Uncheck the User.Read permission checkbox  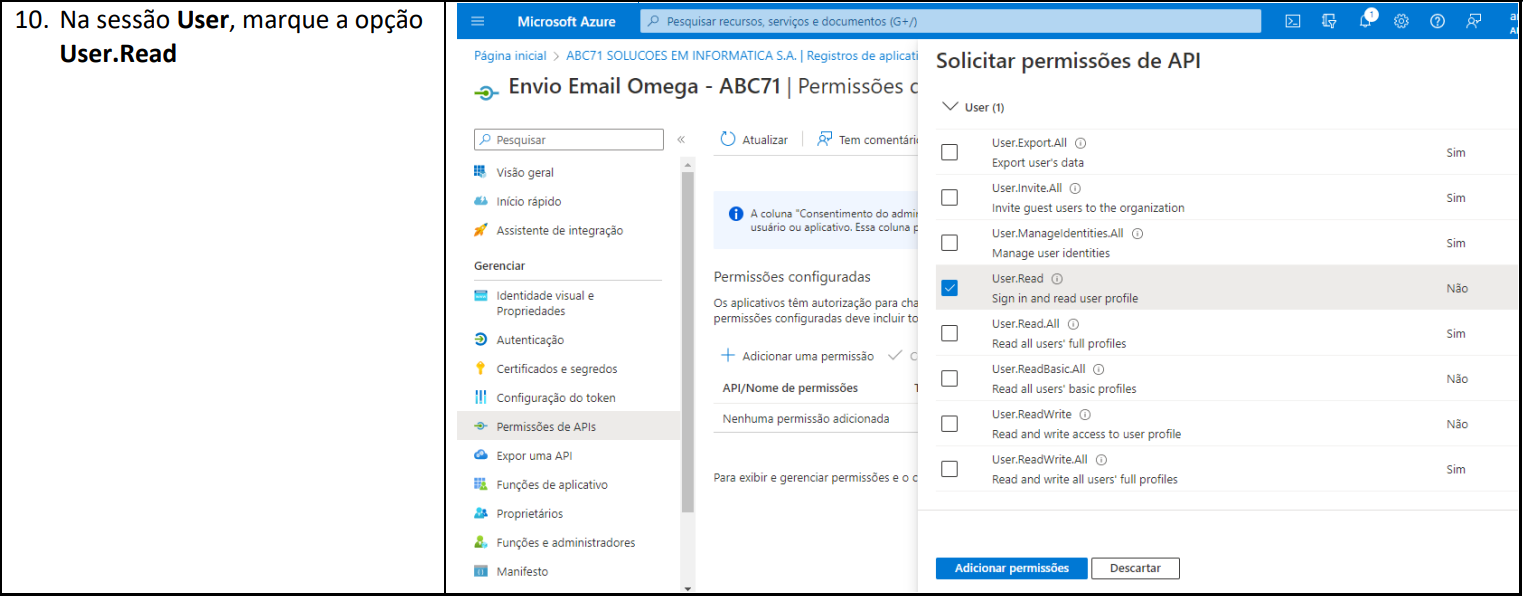[x=949, y=288]
